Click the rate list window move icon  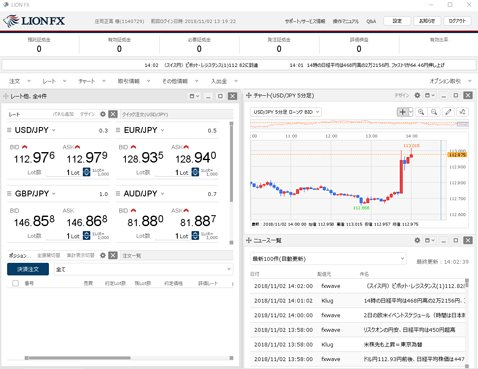tap(5, 96)
